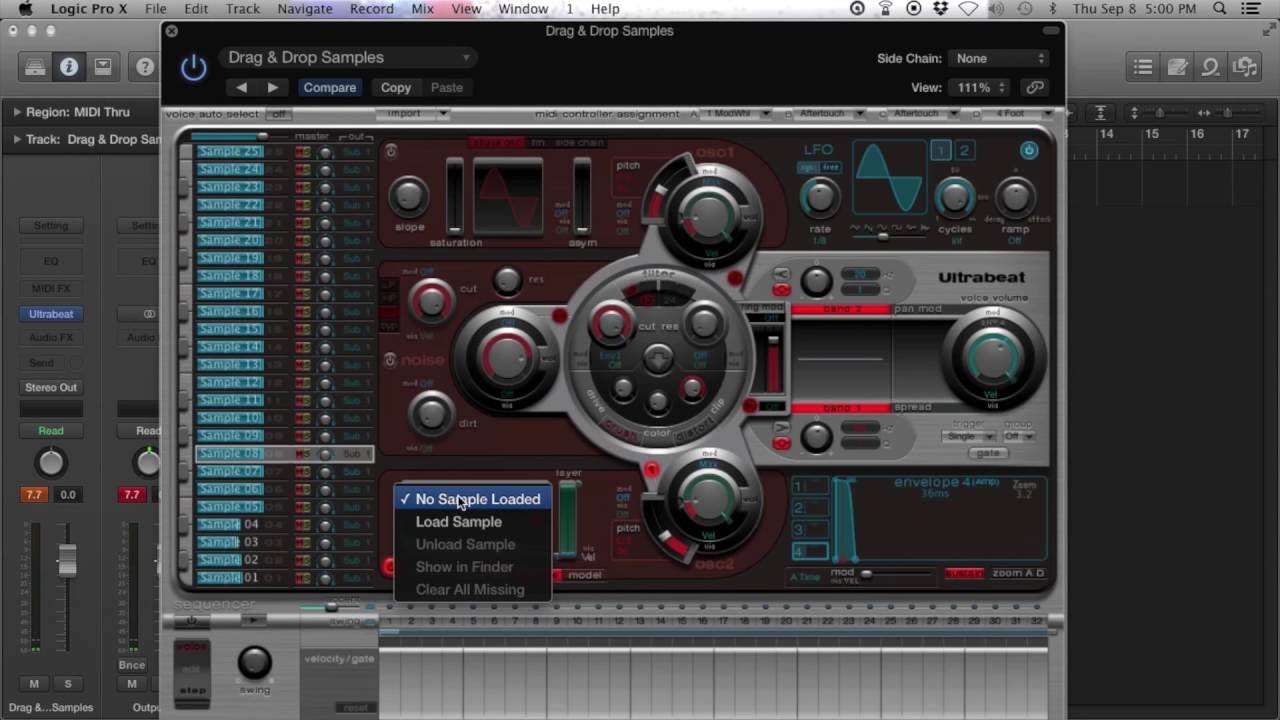Open the 1 ModWhl controller dropdown

(736, 114)
